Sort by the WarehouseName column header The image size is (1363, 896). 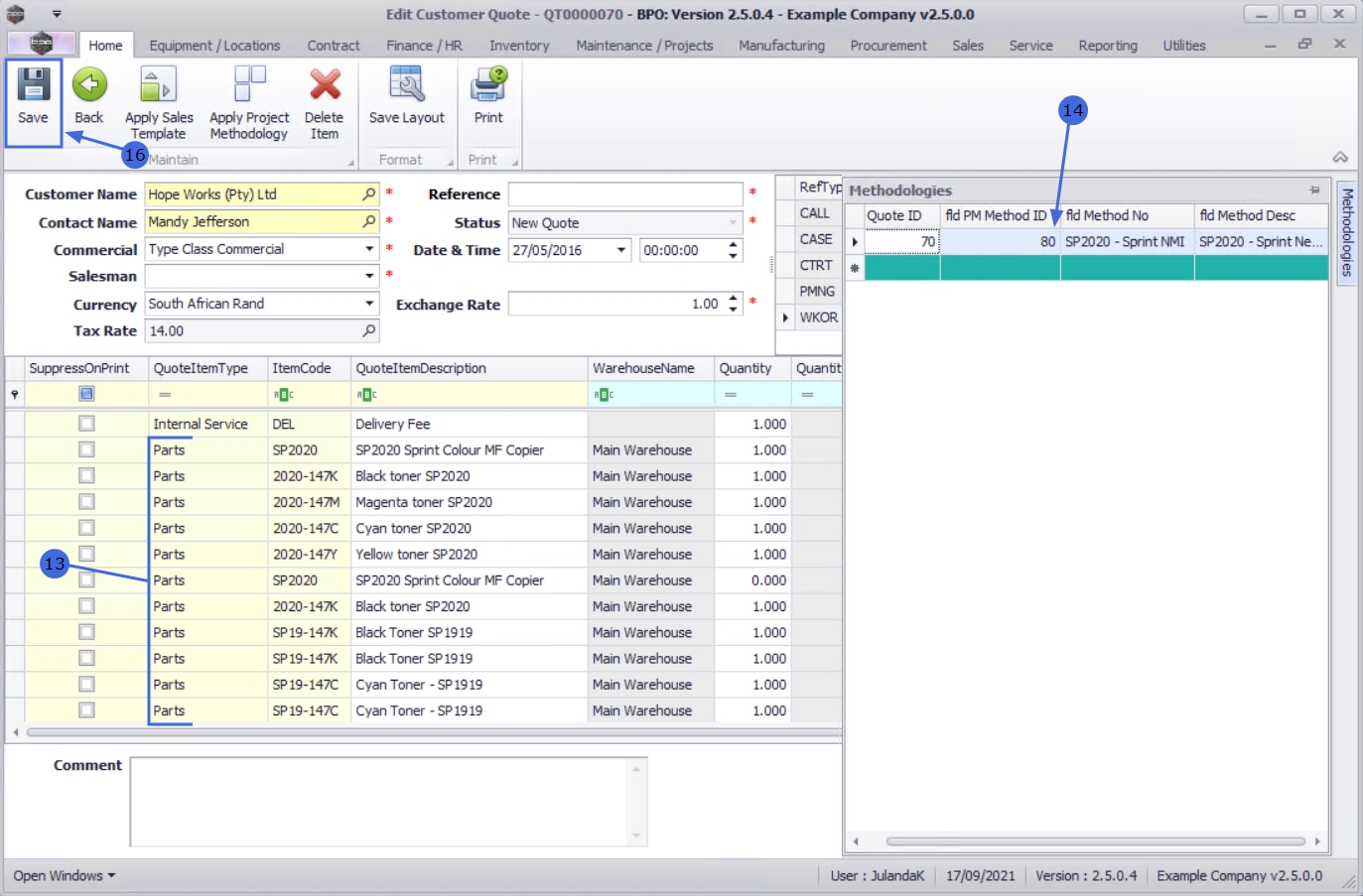click(x=650, y=368)
